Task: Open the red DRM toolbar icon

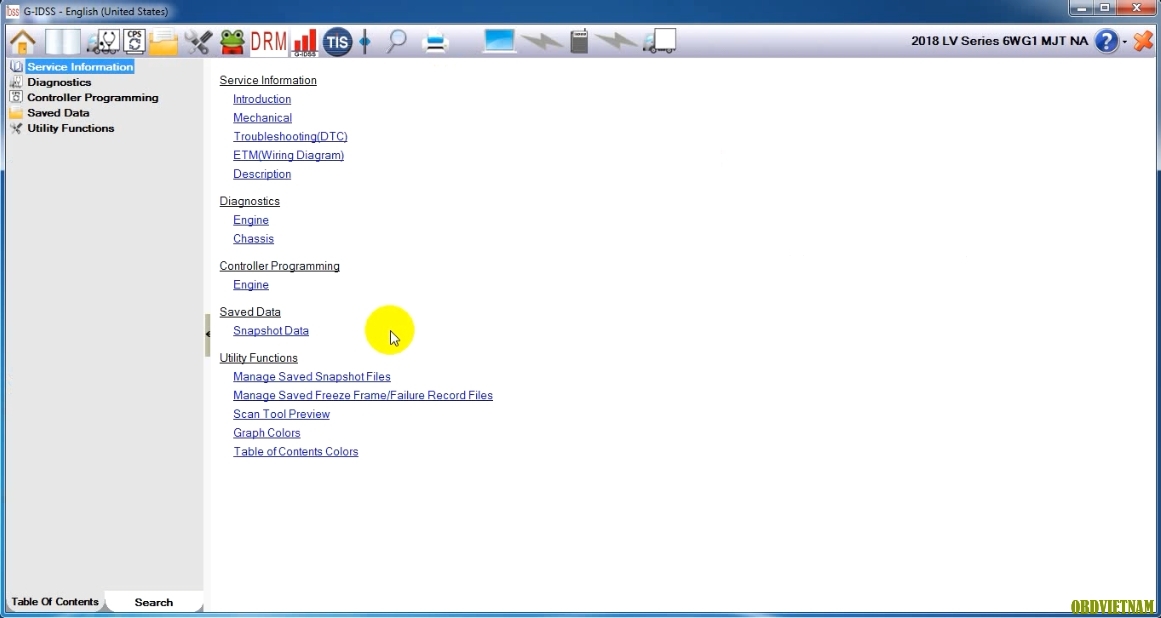Action: pos(268,41)
